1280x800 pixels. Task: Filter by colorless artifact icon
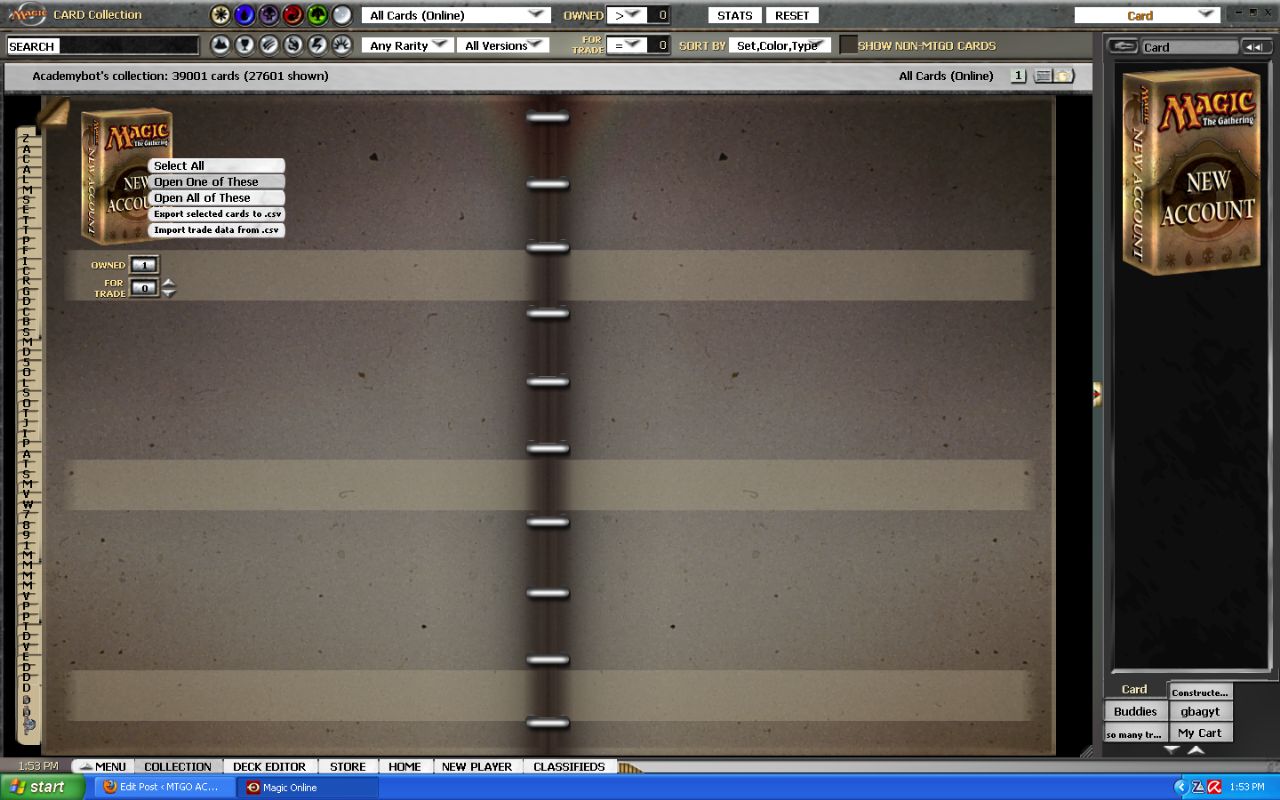pos(342,15)
